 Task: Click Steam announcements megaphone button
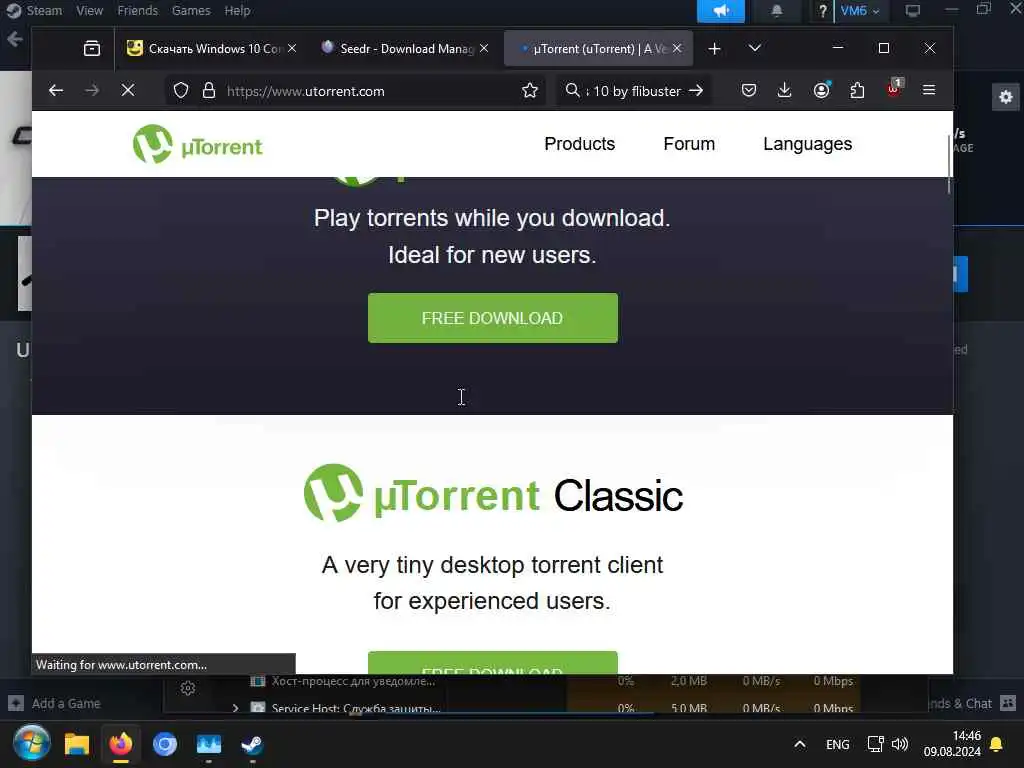click(x=721, y=11)
